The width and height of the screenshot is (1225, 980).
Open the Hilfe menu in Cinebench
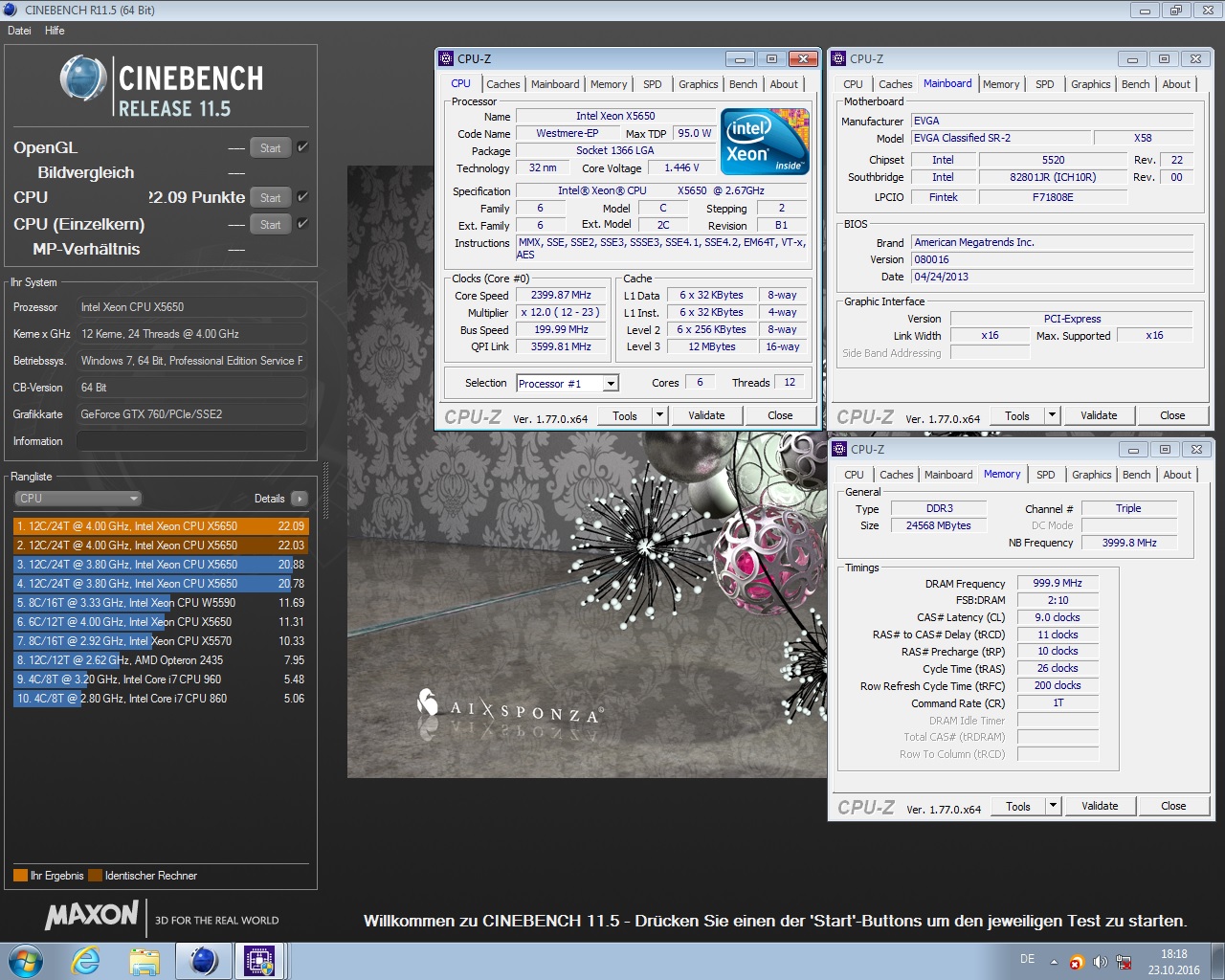point(55,31)
